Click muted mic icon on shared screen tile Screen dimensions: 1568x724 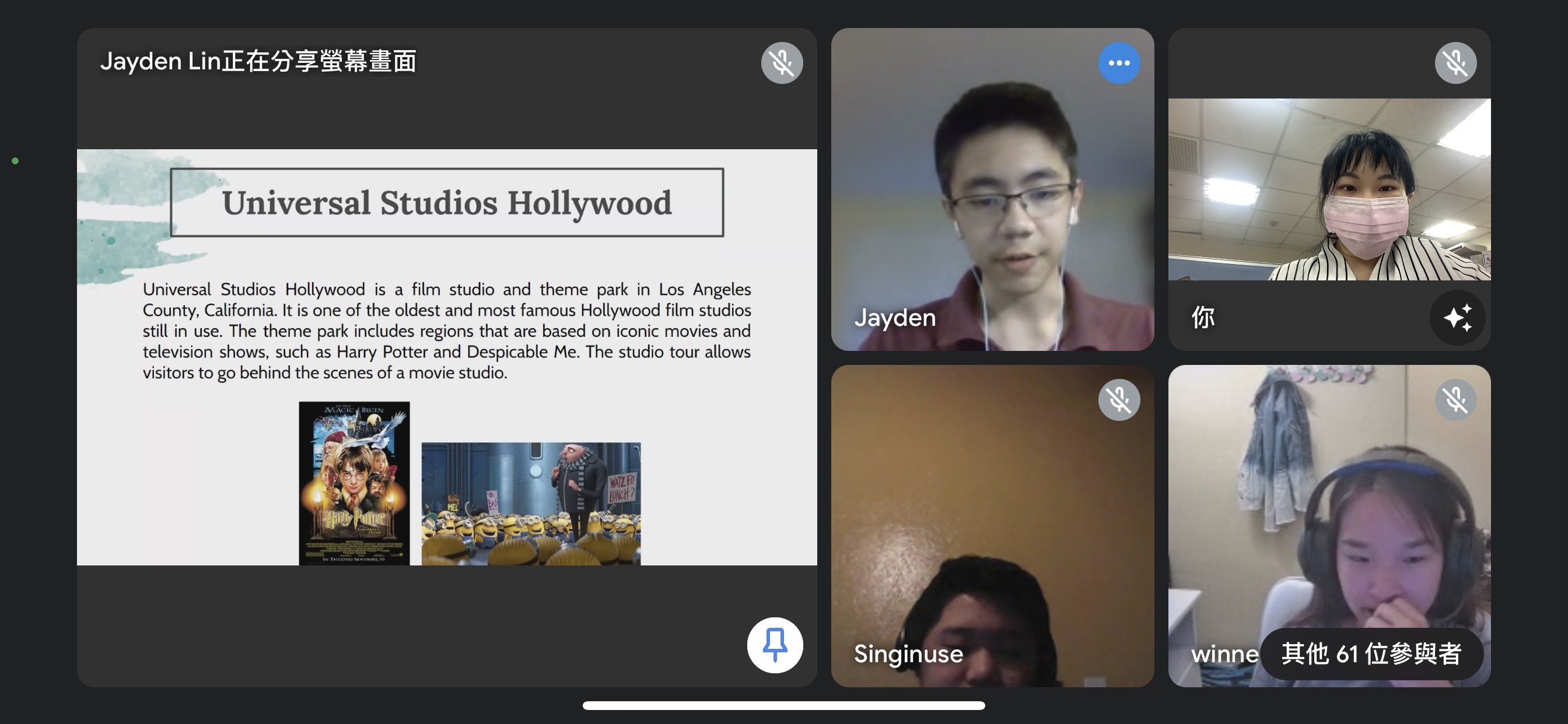coord(782,63)
